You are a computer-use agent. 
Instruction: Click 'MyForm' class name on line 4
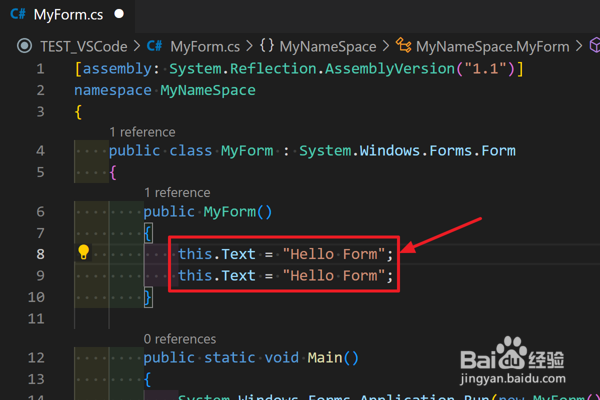coord(247,151)
